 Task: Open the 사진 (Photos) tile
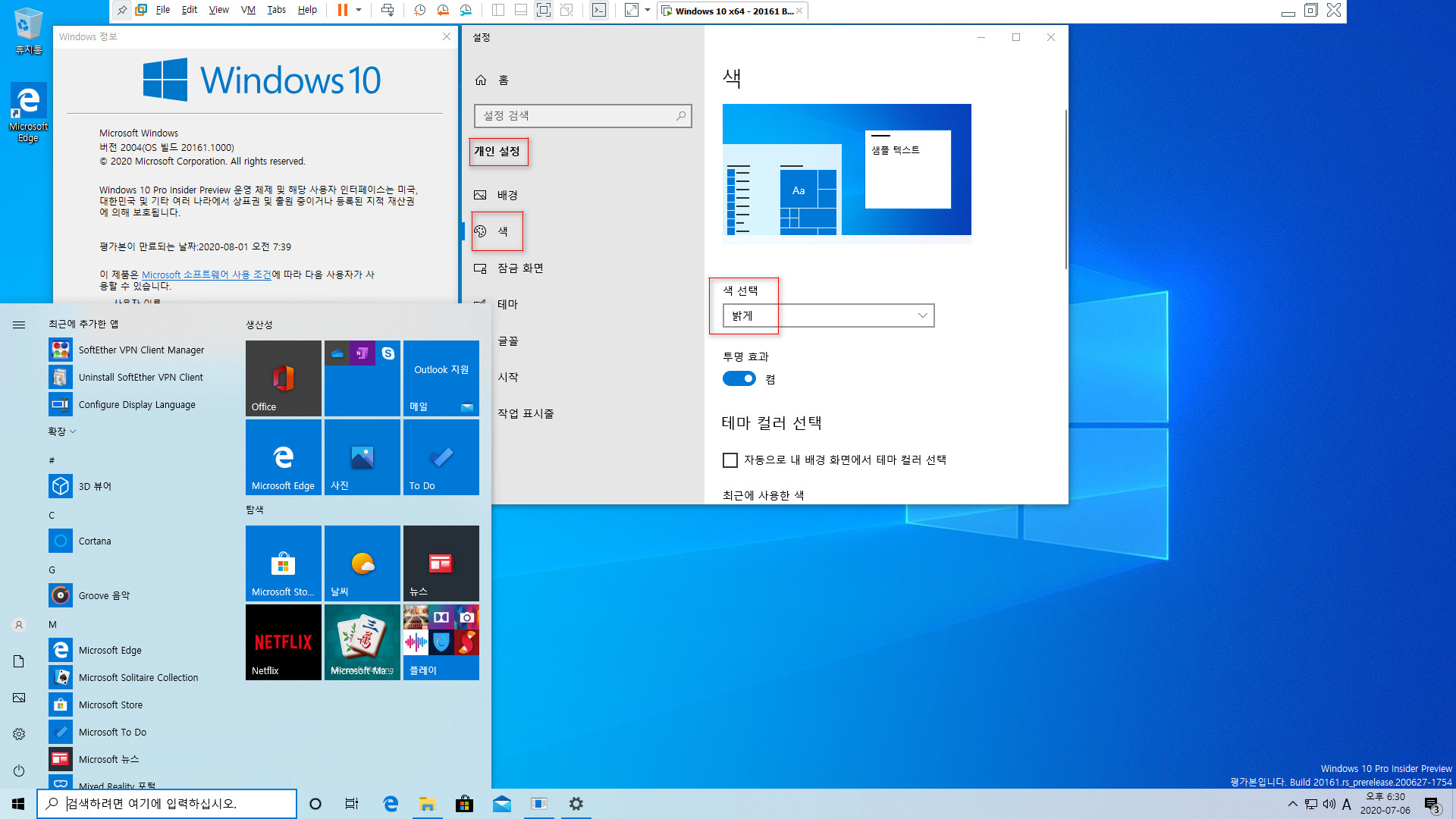click(362, 457)
